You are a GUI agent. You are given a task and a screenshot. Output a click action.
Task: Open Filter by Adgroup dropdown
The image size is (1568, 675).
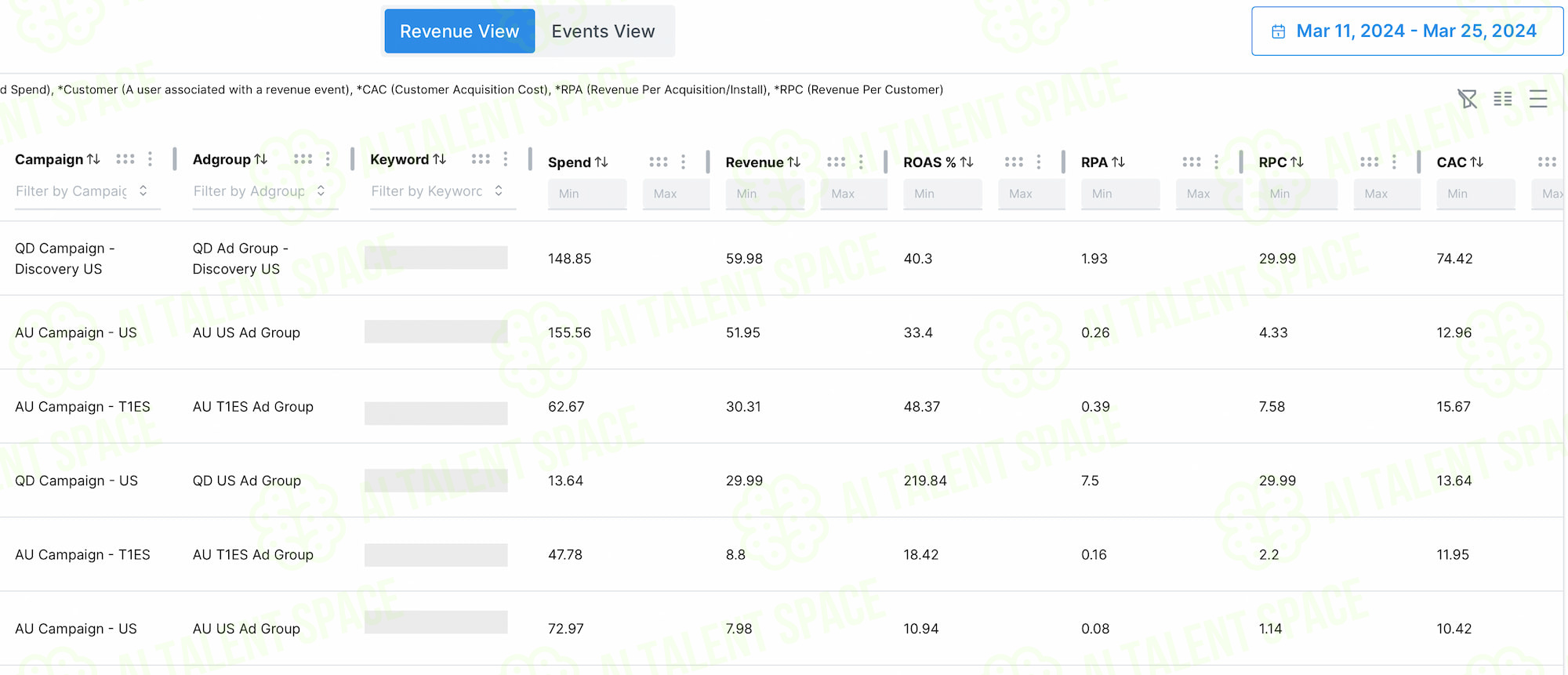[x=265, y=191]
